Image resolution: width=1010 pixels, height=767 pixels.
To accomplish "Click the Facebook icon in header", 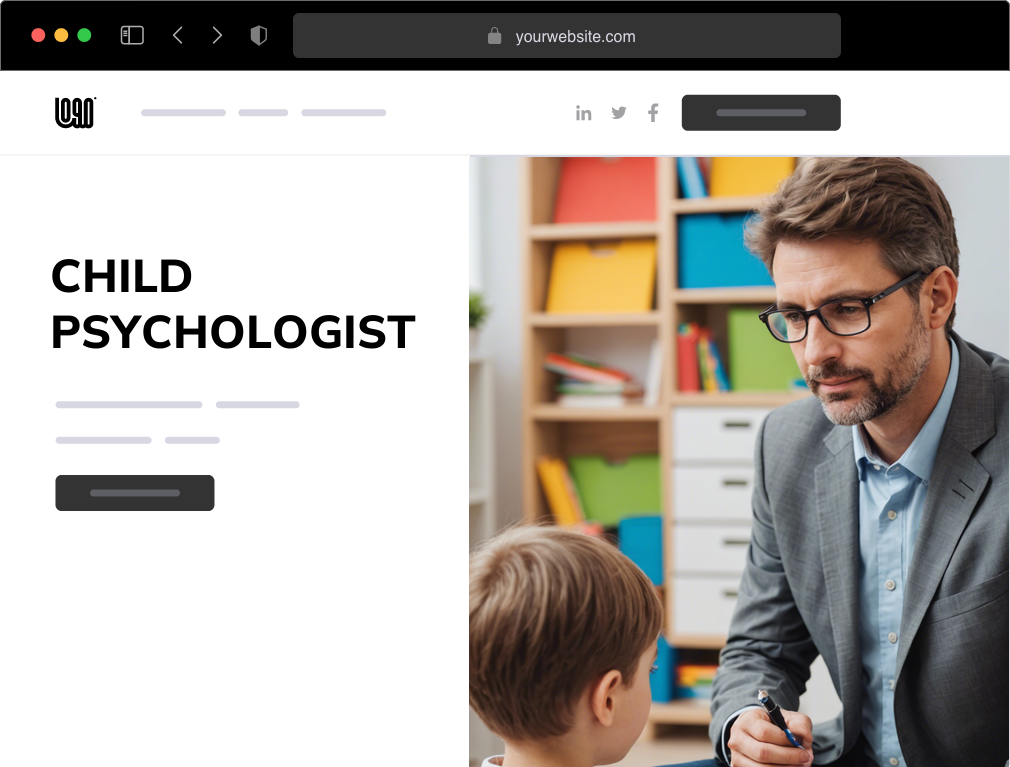I will point(653,113).
